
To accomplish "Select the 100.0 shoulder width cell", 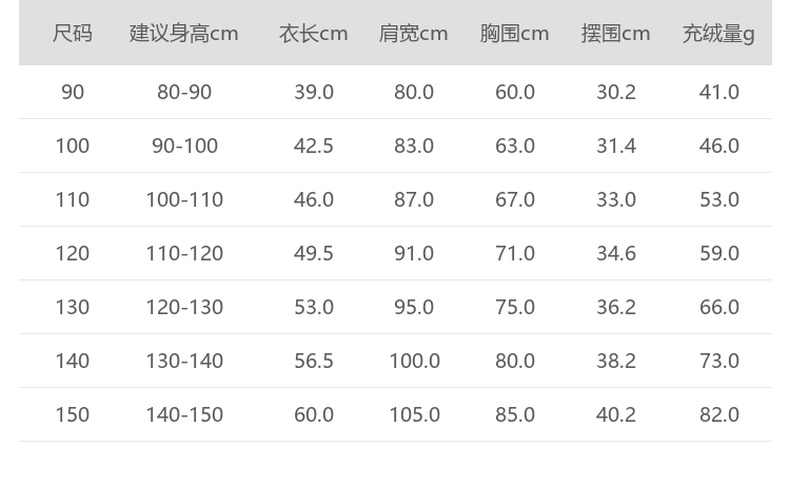I will coord(414,361).
